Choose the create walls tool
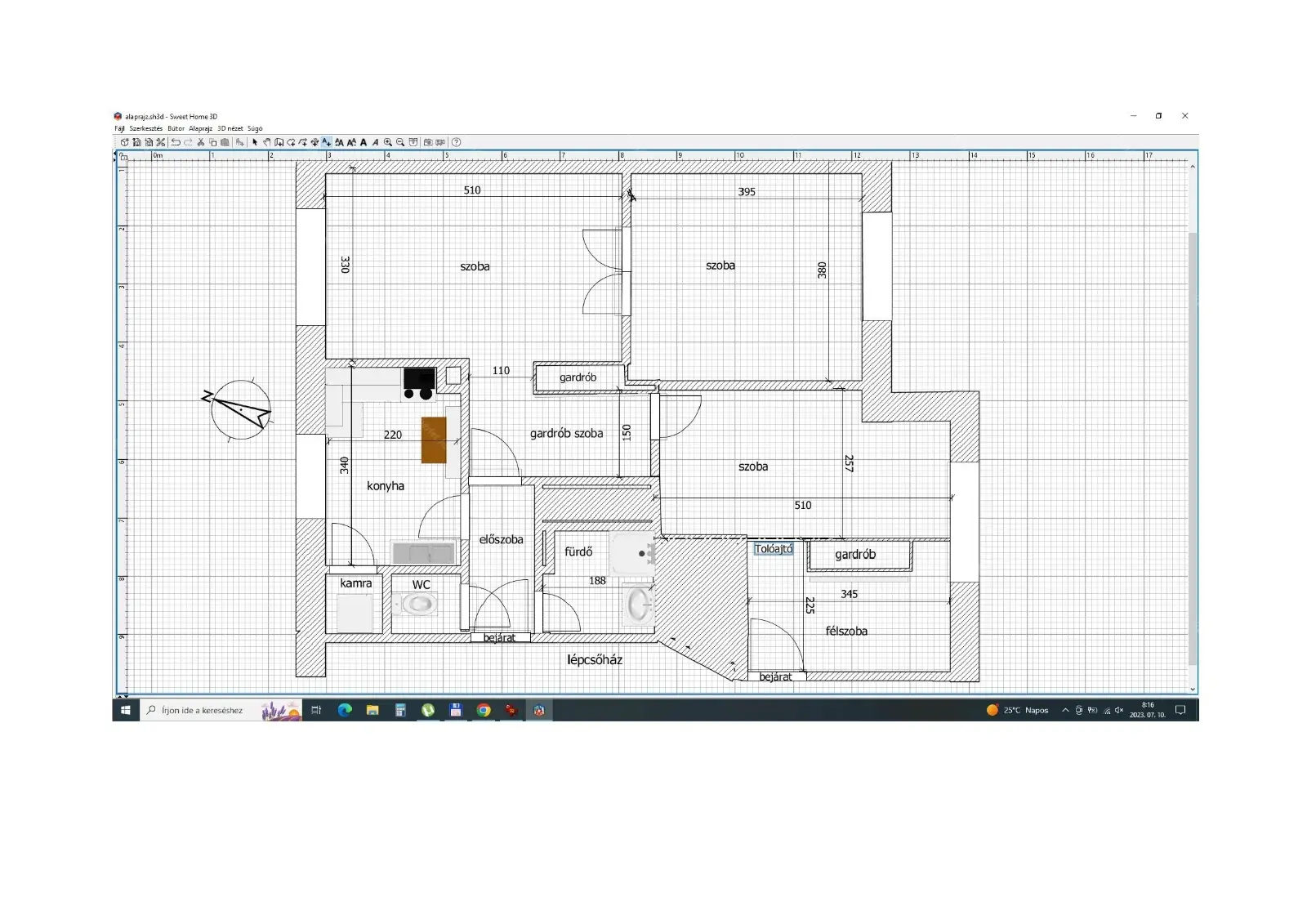The height and width of the screenshot is (924, 1307). coord(279,142)
